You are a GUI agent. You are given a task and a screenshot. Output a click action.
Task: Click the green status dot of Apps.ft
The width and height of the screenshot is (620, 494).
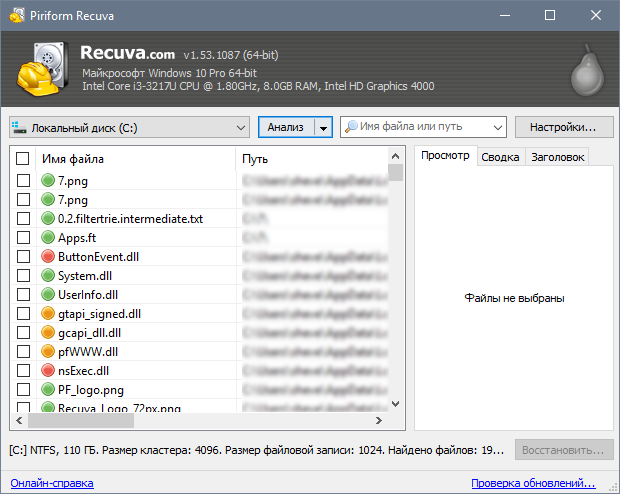coord(48,237)
